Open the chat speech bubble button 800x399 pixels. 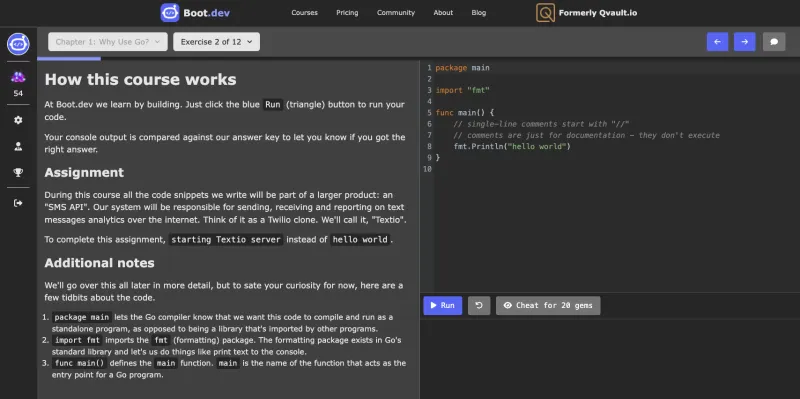pyautogui.click(x=774, y=42)
